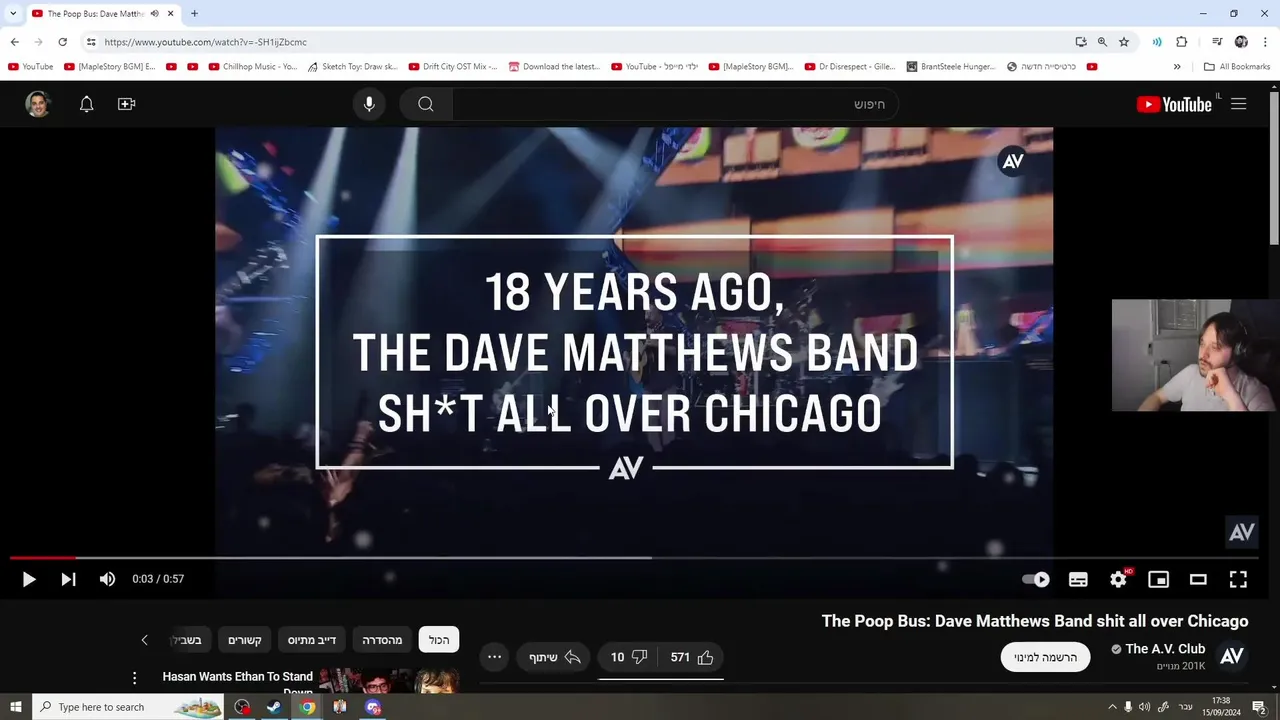Seek on the video progress bar

coord(634,558)
